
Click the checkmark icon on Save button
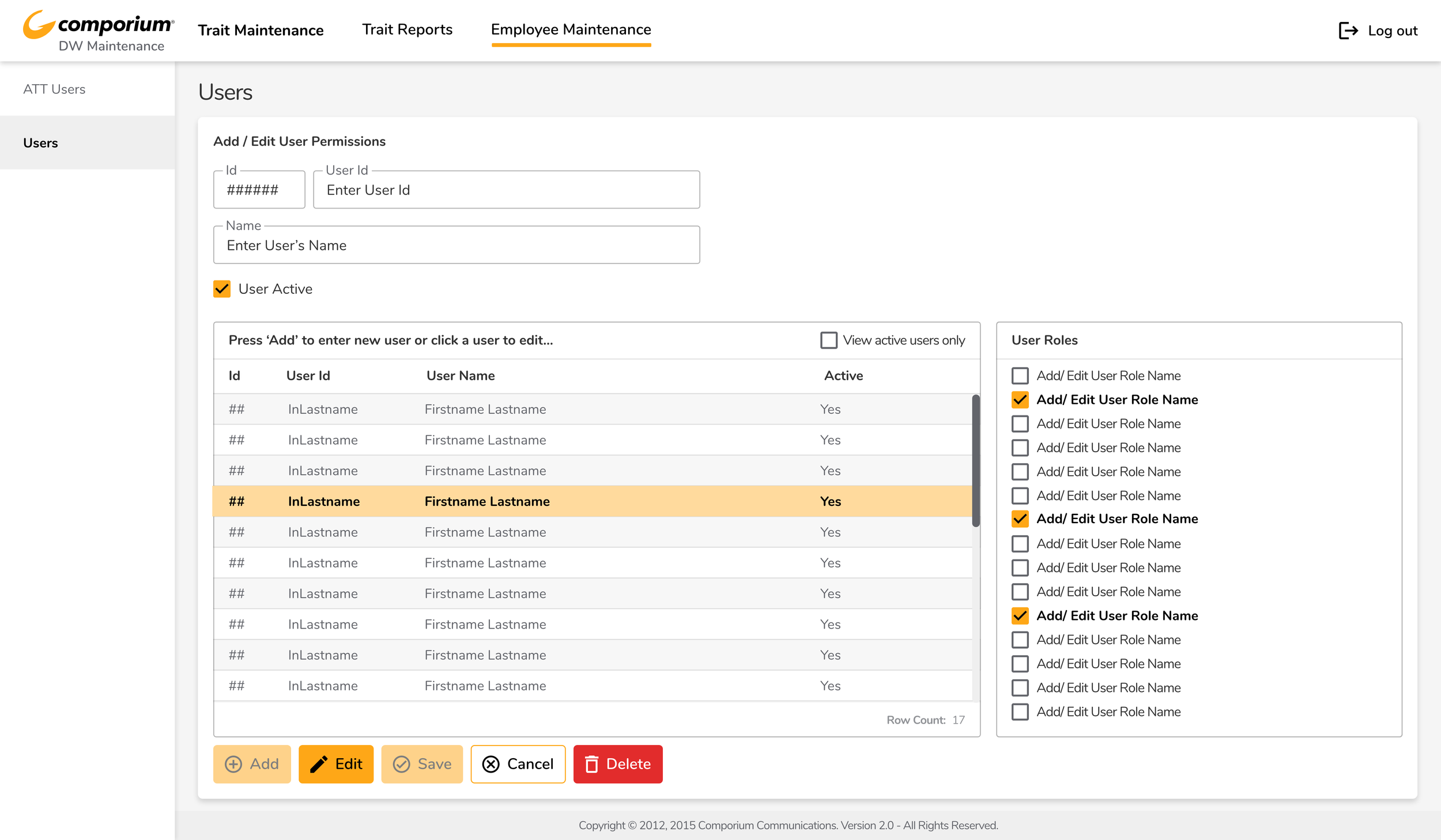[401, 764]
